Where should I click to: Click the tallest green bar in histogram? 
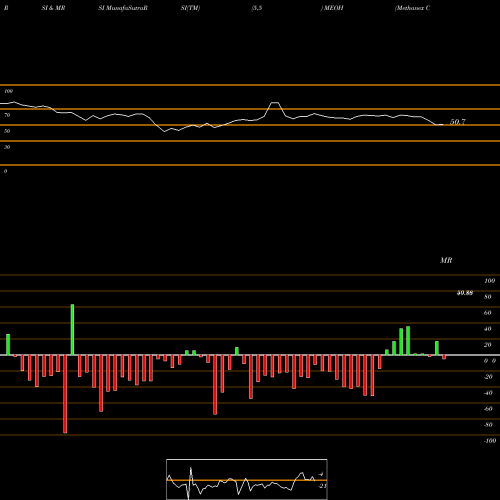pos(72,329)
